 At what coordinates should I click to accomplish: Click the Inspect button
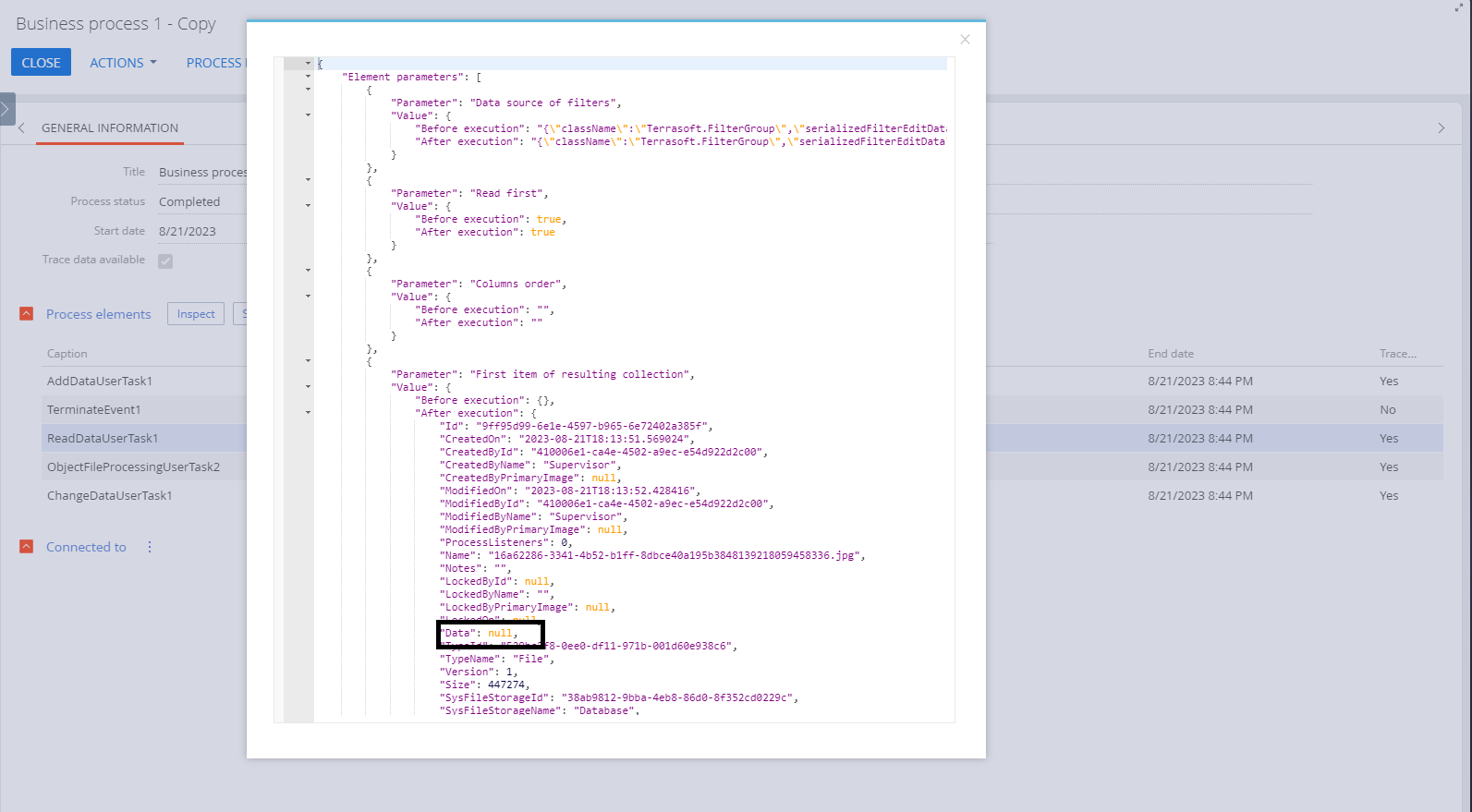coord(196,314)
